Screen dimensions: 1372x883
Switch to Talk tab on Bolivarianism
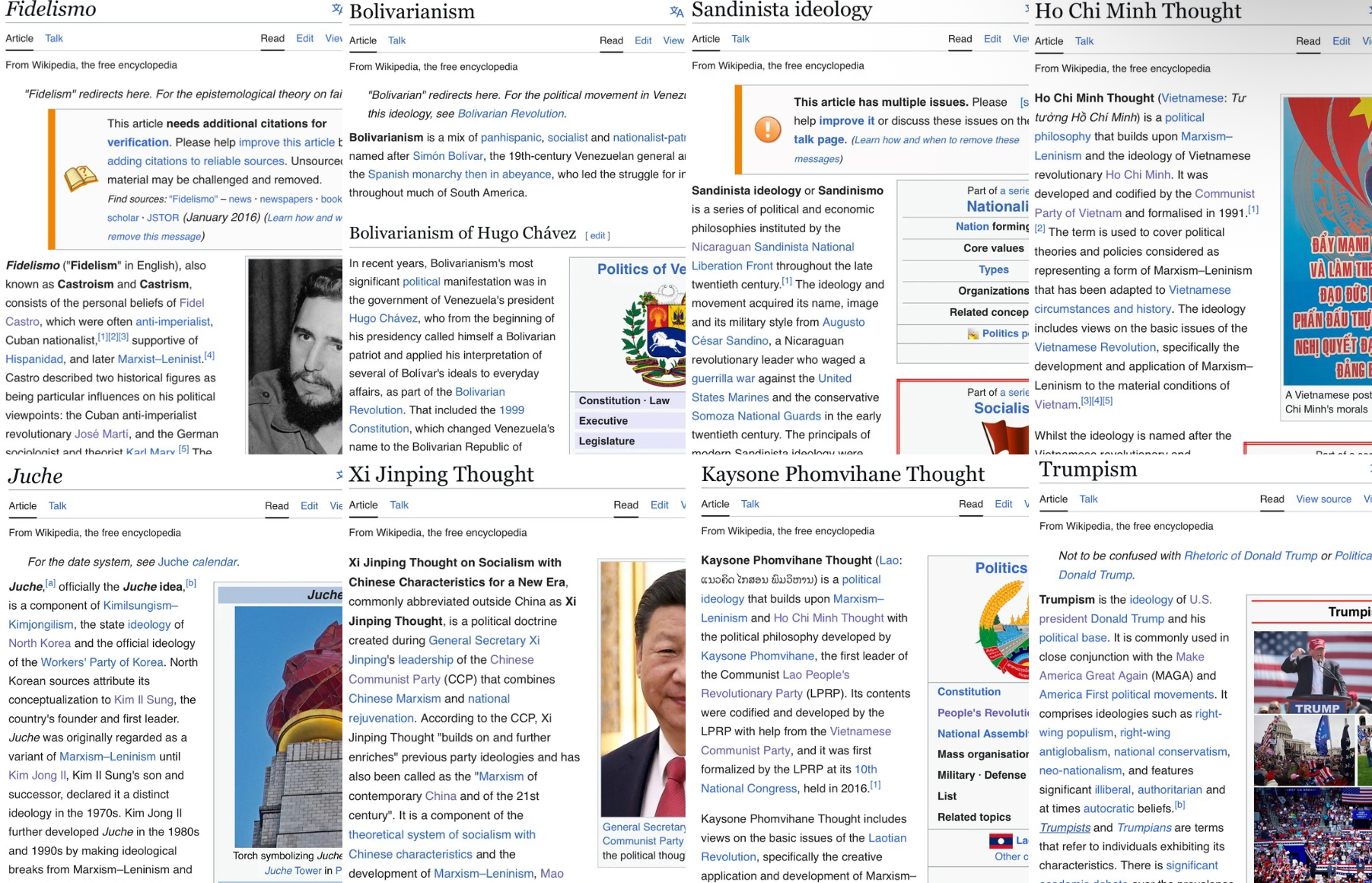[x=396, y=40]
